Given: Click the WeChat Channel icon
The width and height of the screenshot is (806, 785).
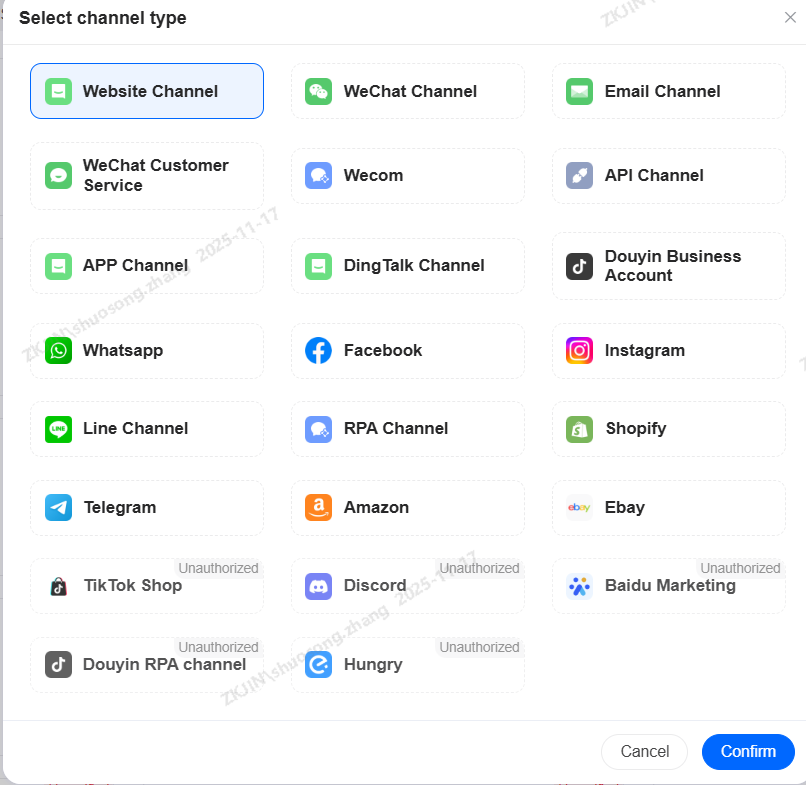Looking at the screenshot, I should pyautogui.click(x=318, y=92).
